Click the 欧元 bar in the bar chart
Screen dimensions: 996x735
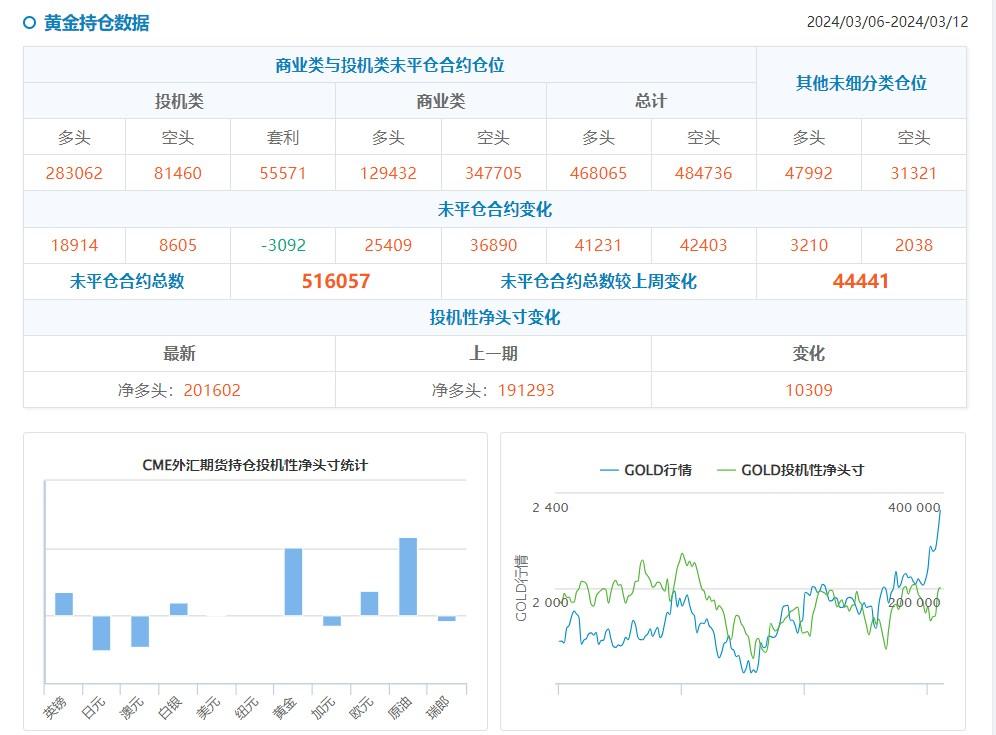pos(370,605)
